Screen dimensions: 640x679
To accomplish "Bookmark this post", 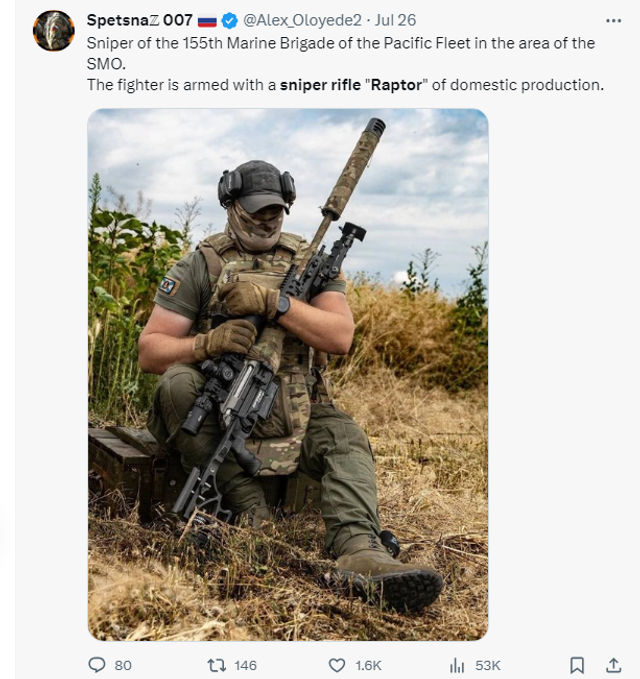I will (577, 665).
